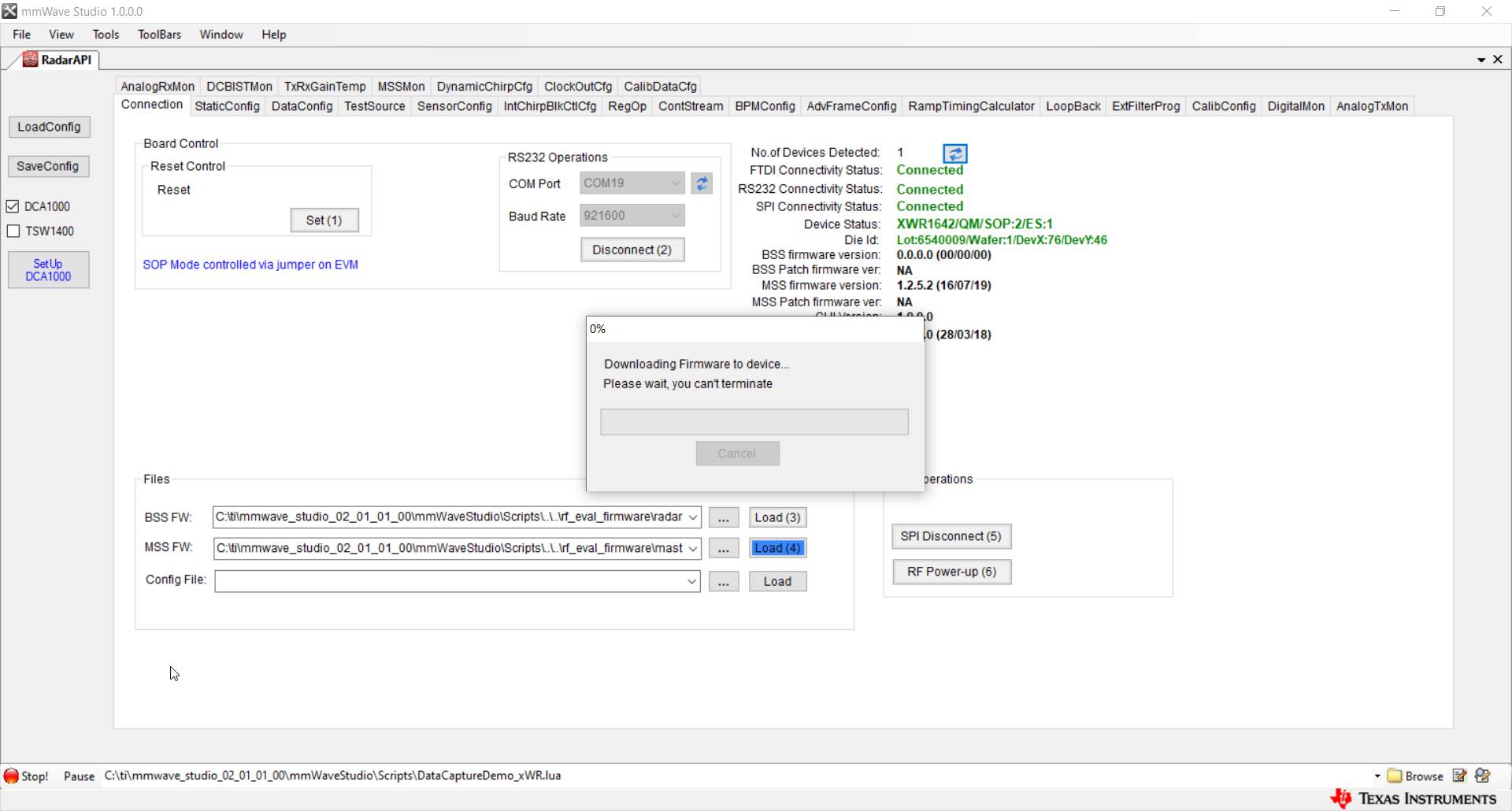
Task: Expand the Baud Rate dropdown
Action: point(675,215)
